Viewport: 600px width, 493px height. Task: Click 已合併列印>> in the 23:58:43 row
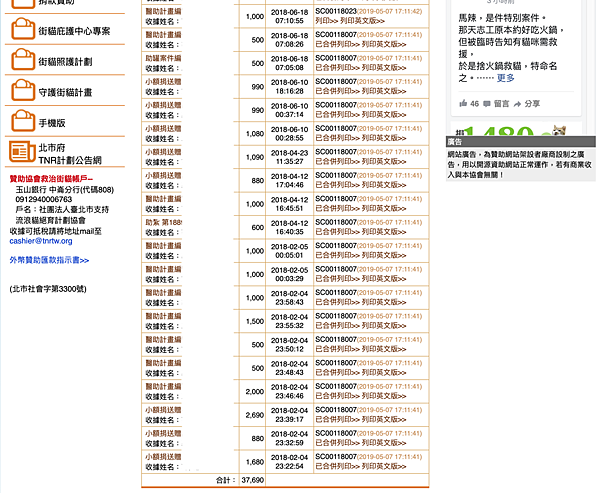click(x=337, y=302)
